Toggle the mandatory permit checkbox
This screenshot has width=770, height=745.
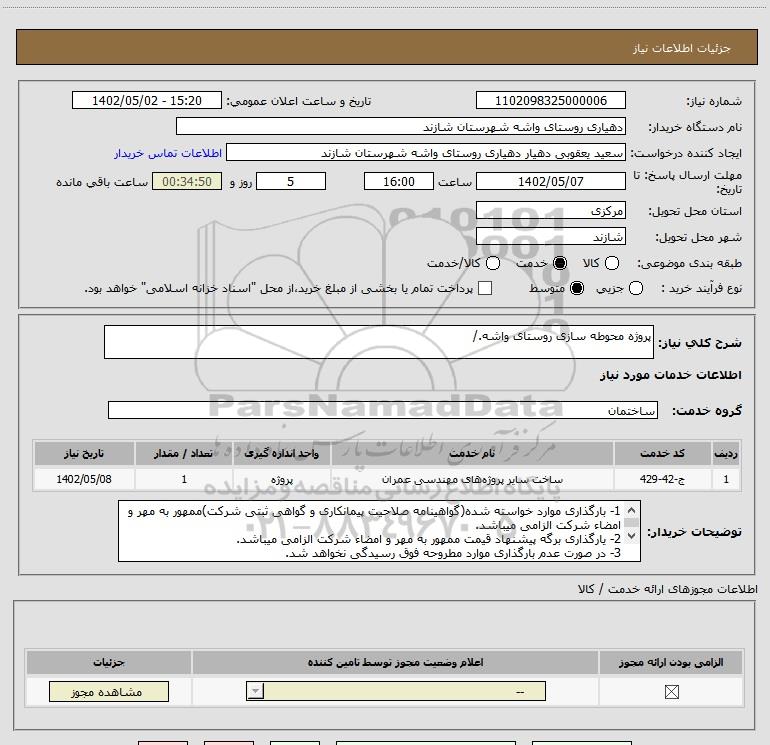point(671,692)
